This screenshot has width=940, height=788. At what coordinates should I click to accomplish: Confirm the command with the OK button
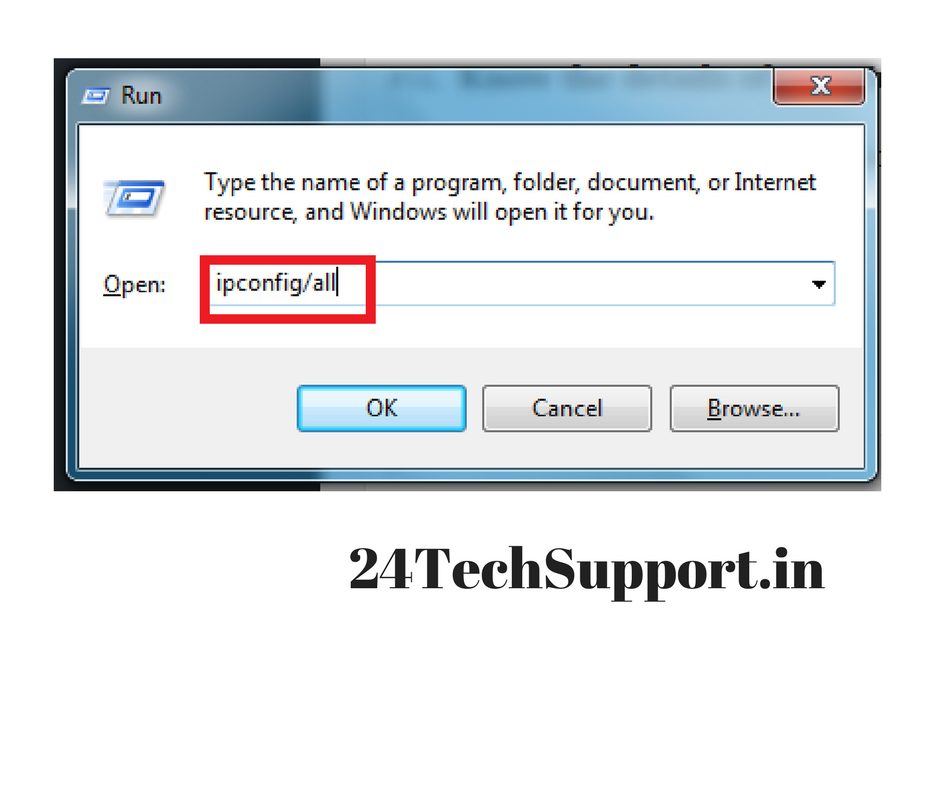click(x=381, y=408)
